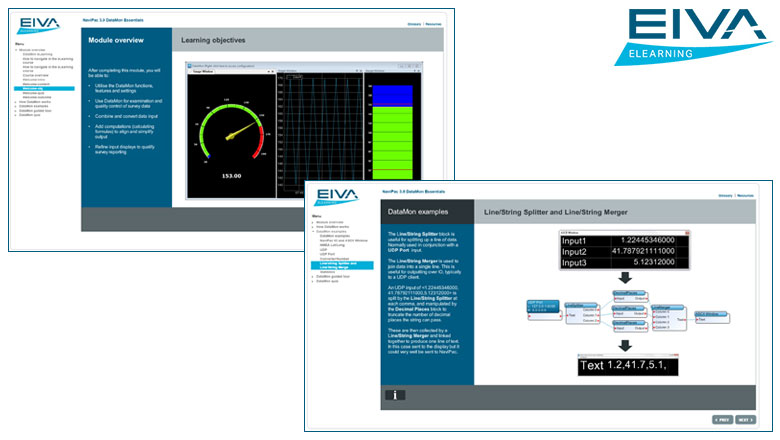Go to next slide with NEXT button

(x=745, y=420)
